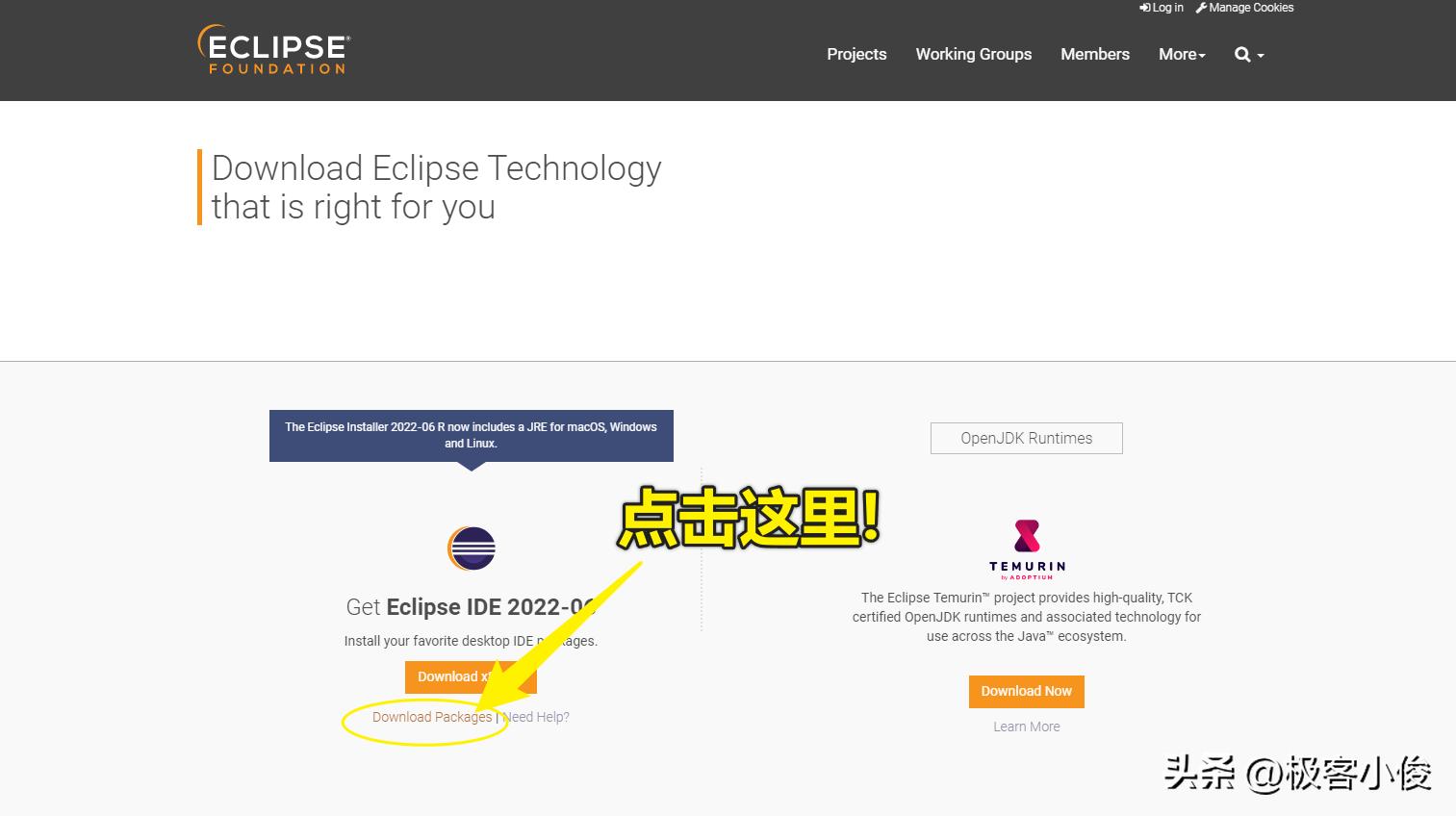Select Members in the navigation bar
1456x816 pixels.
point(1094,55)
